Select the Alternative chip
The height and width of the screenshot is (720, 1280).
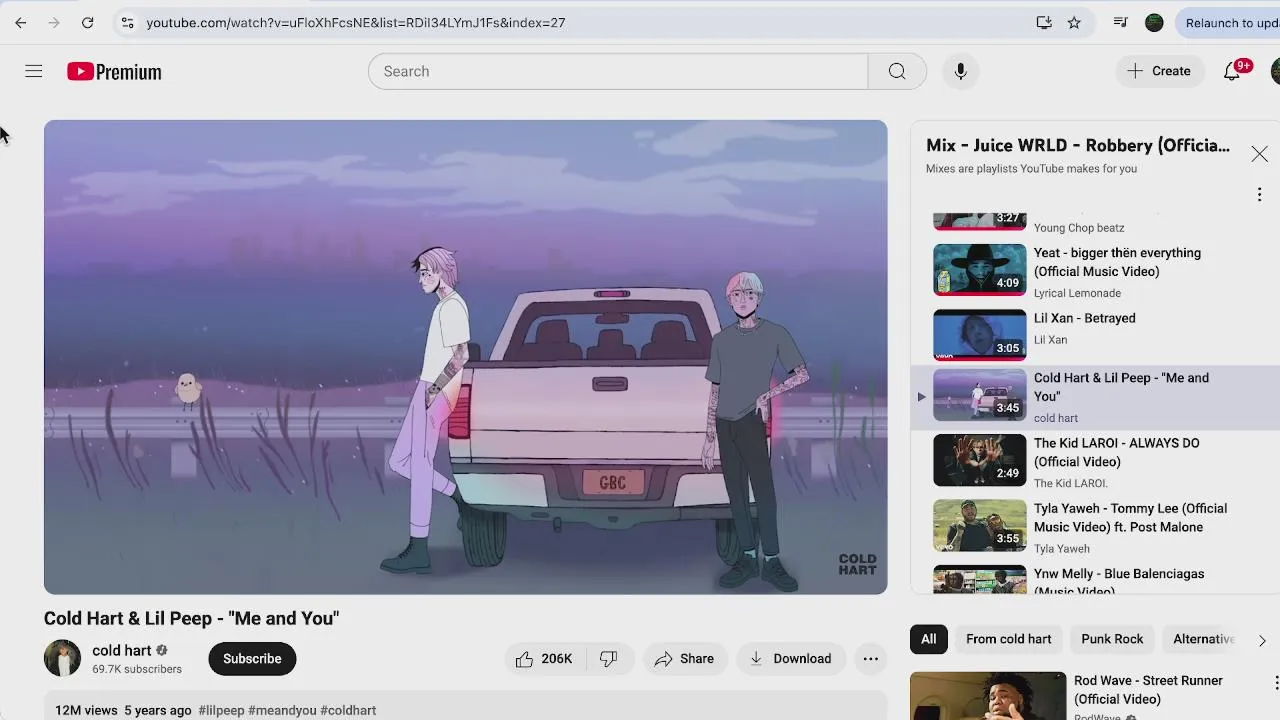1203,639
